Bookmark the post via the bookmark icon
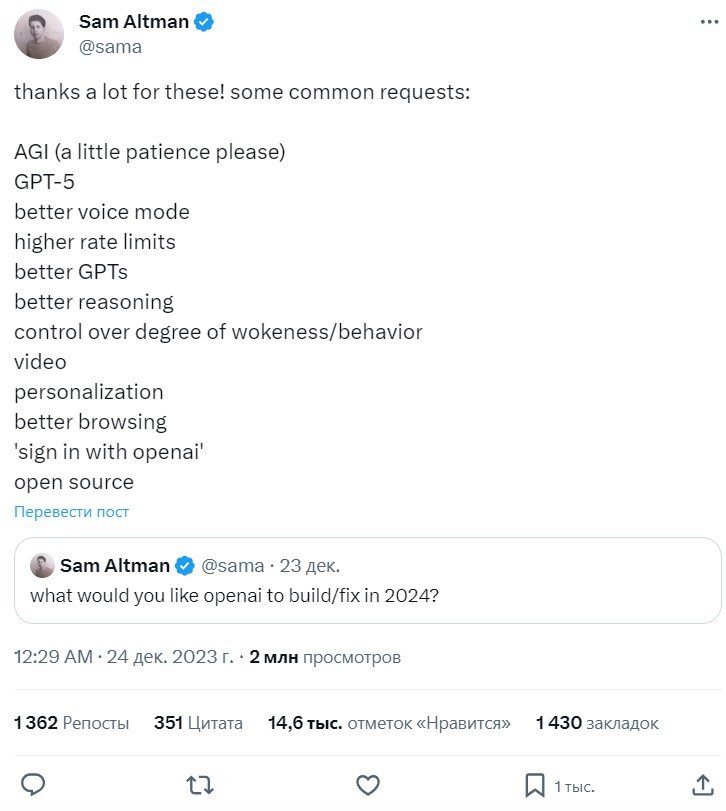The image size is (726, 811). (533, 787)
